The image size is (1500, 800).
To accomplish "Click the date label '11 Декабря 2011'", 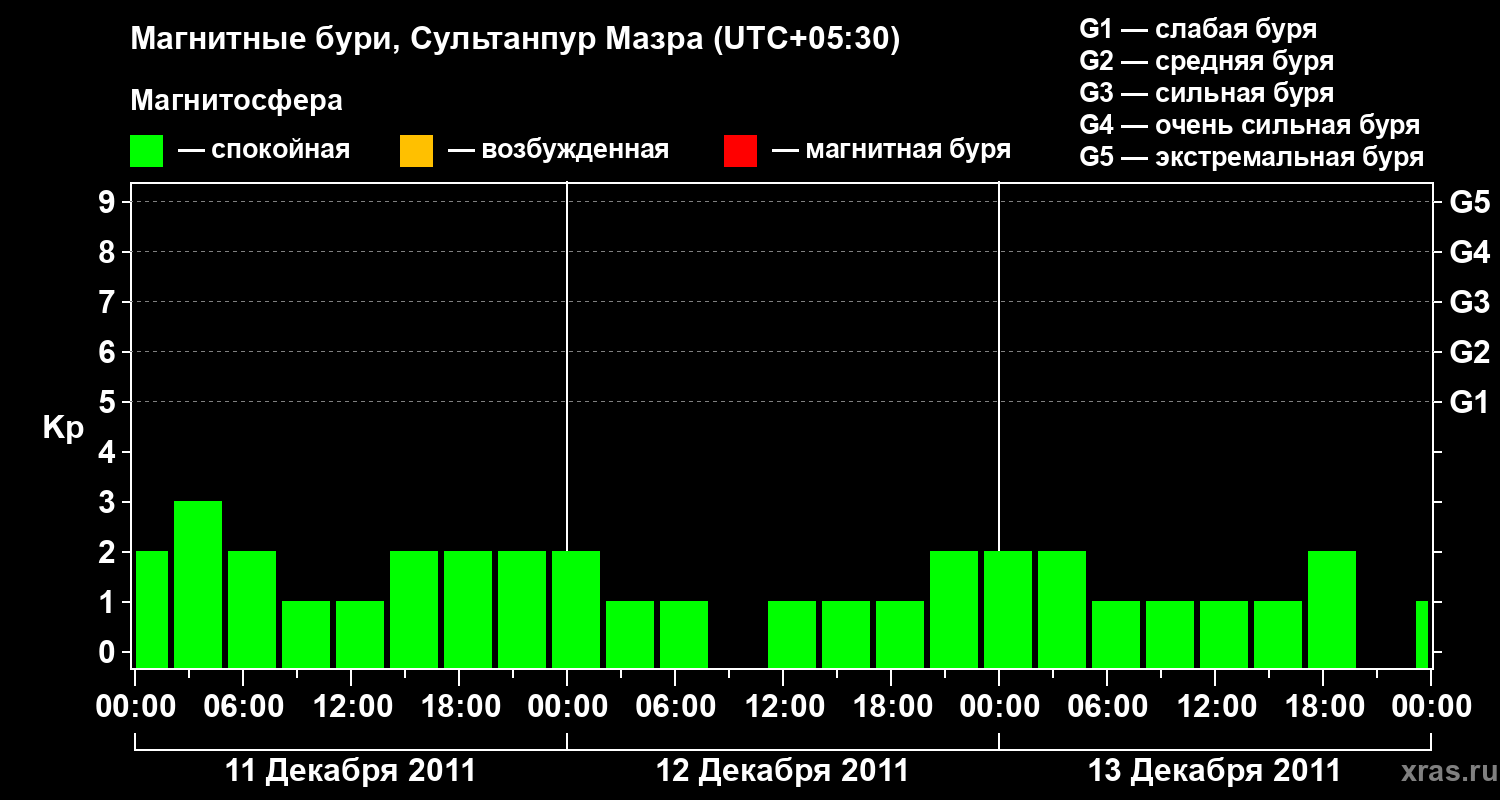I will 351,771.
